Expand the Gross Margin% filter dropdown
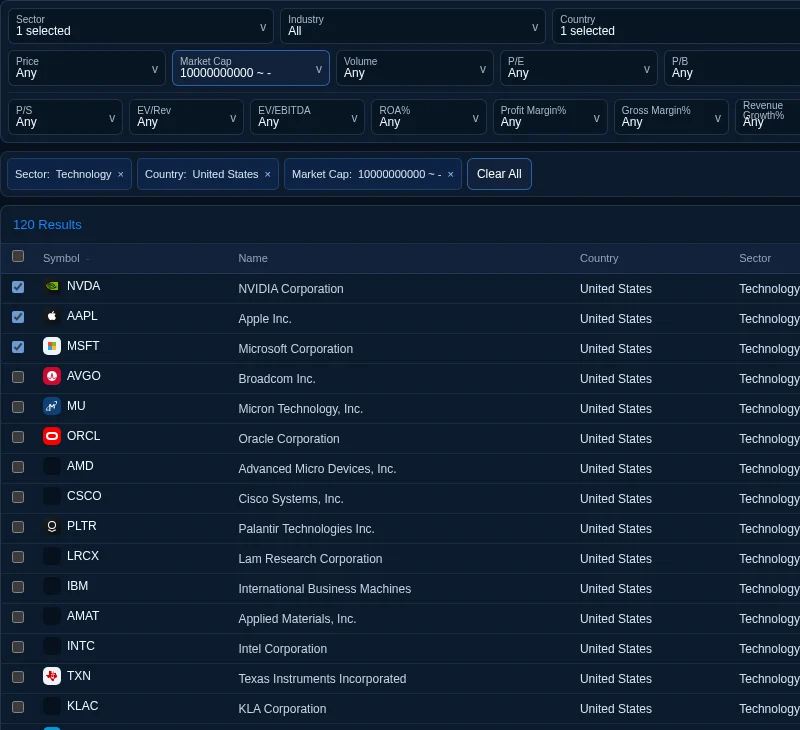This screenshot has width=800, height=730. pos(671,117)
